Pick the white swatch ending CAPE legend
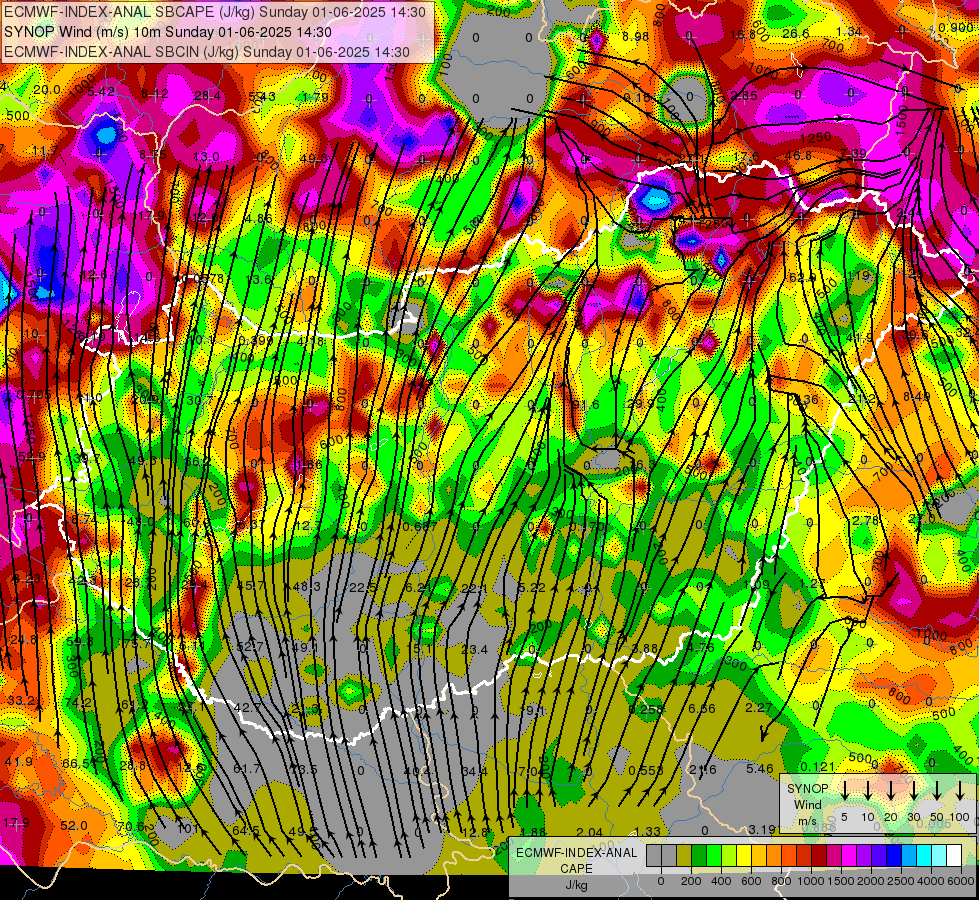The image size is (979, 900). point(953,856)
